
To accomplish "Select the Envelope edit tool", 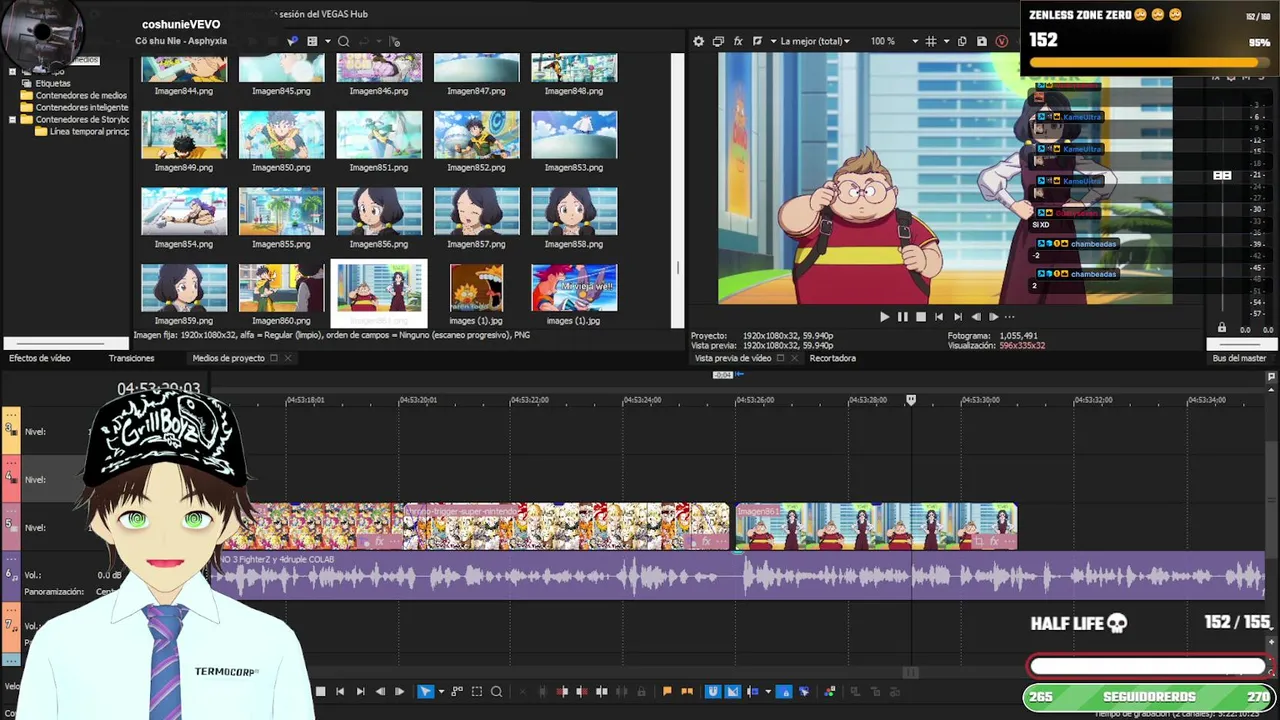I will coord(457,691).
